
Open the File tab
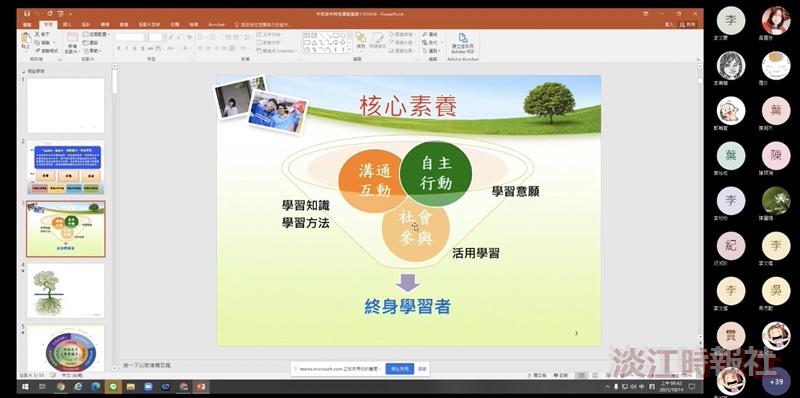pos(28,24)
